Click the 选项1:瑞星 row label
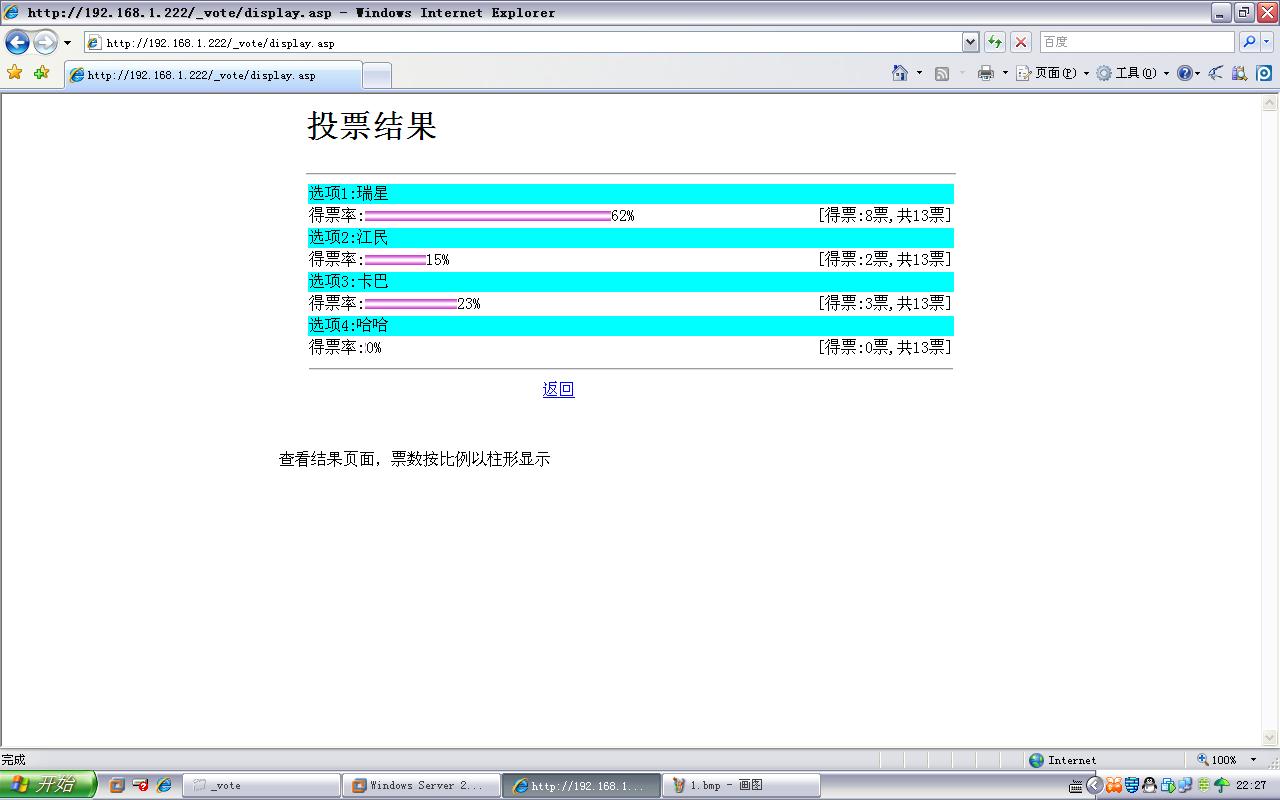Screen dimensions: 1280x800 [348, 193]
